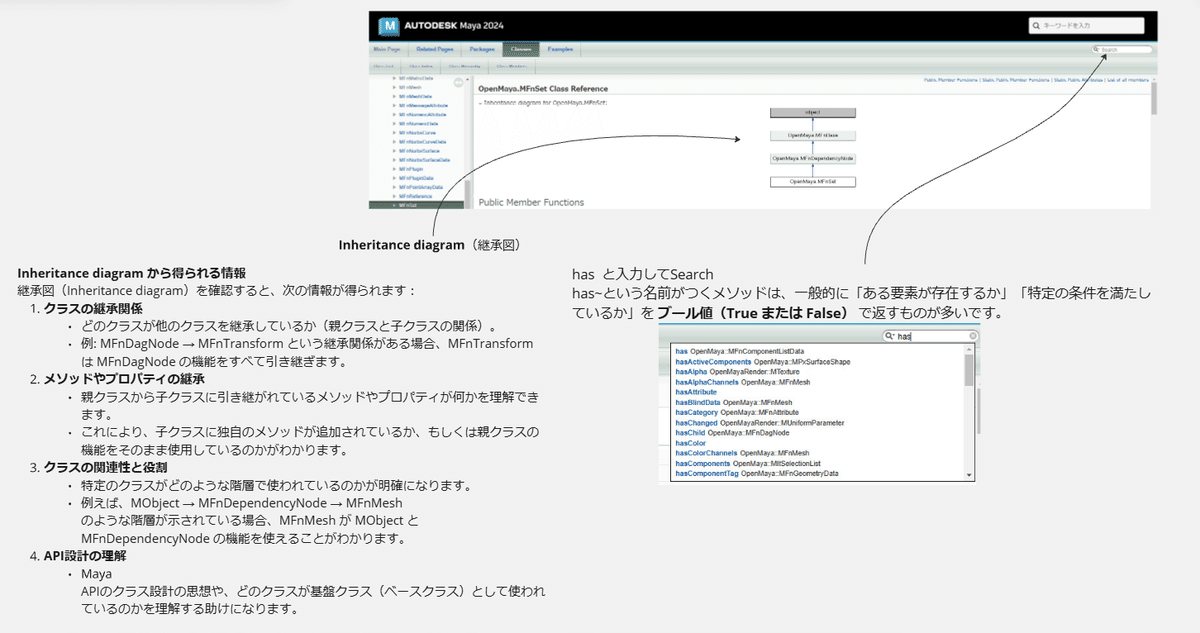Toggle the MFnPlugin tree arrow open

click(x=394, y=169)
